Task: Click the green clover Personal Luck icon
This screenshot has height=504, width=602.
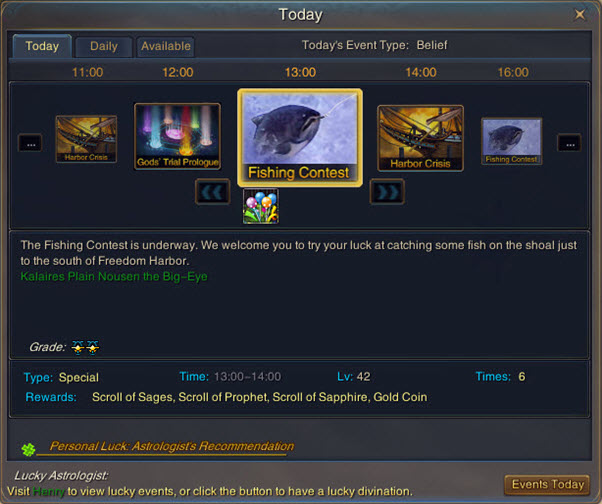Action: tap(28, 449)
